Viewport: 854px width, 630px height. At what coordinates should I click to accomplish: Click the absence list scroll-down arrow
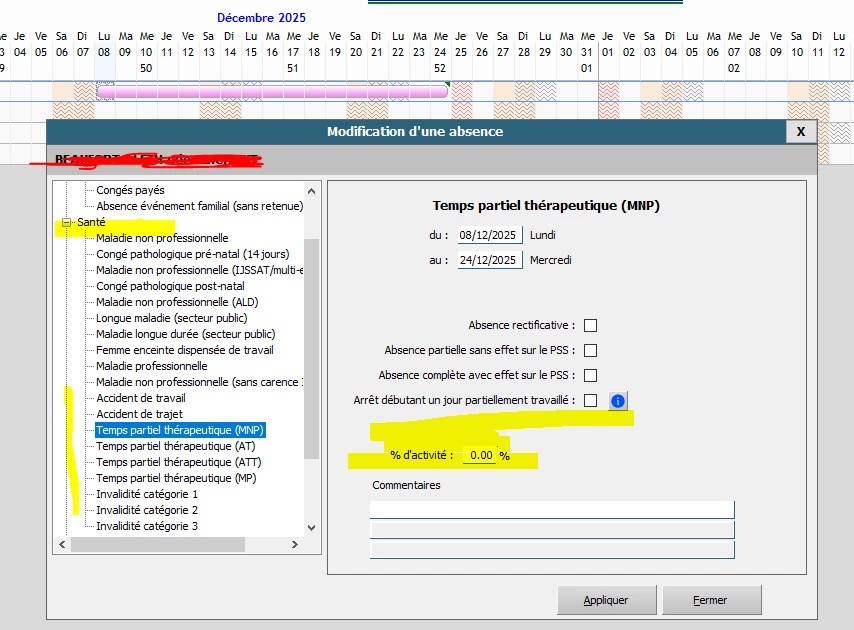[312, 528]
